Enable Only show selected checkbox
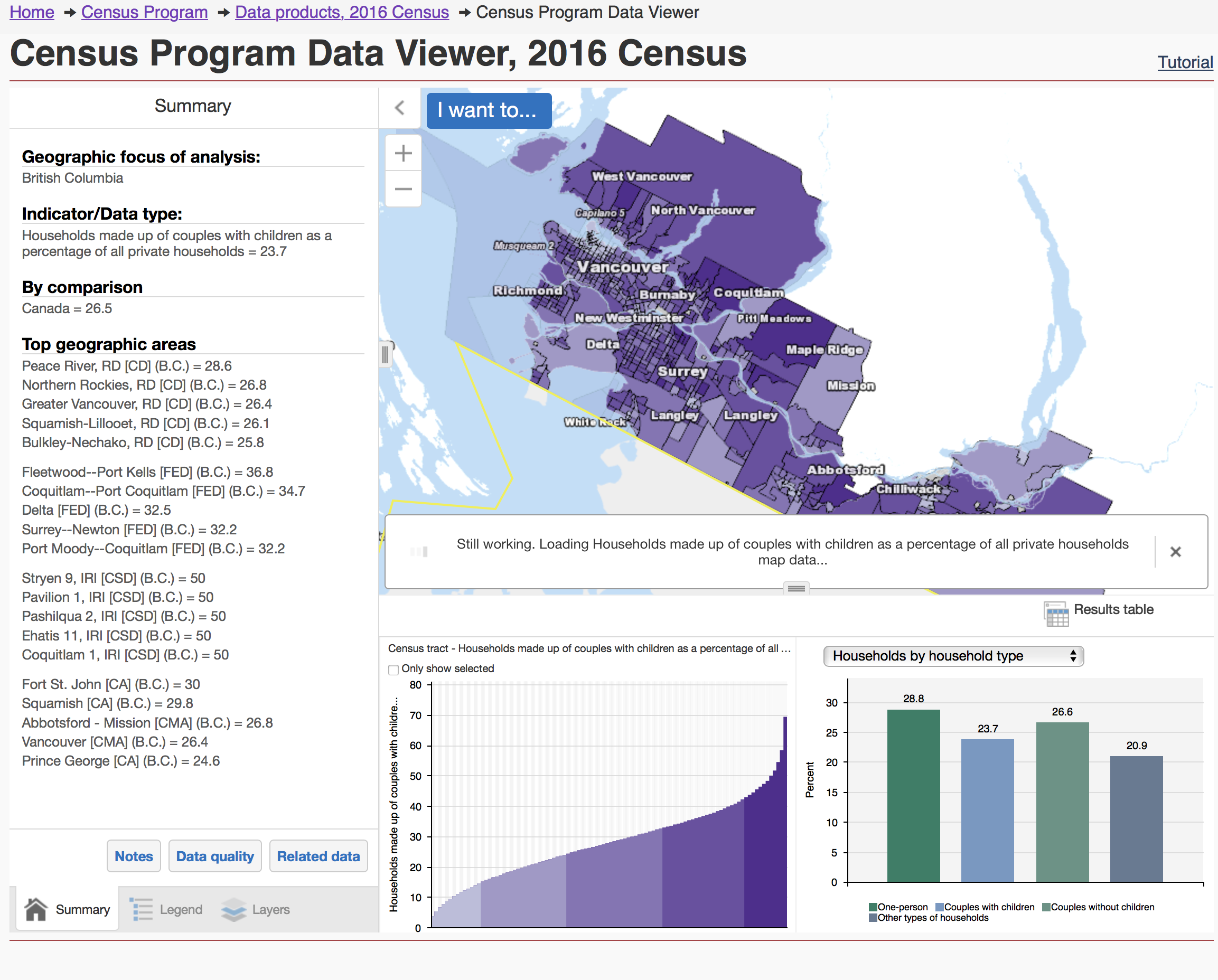The image size is (1218, 980). 393,670
